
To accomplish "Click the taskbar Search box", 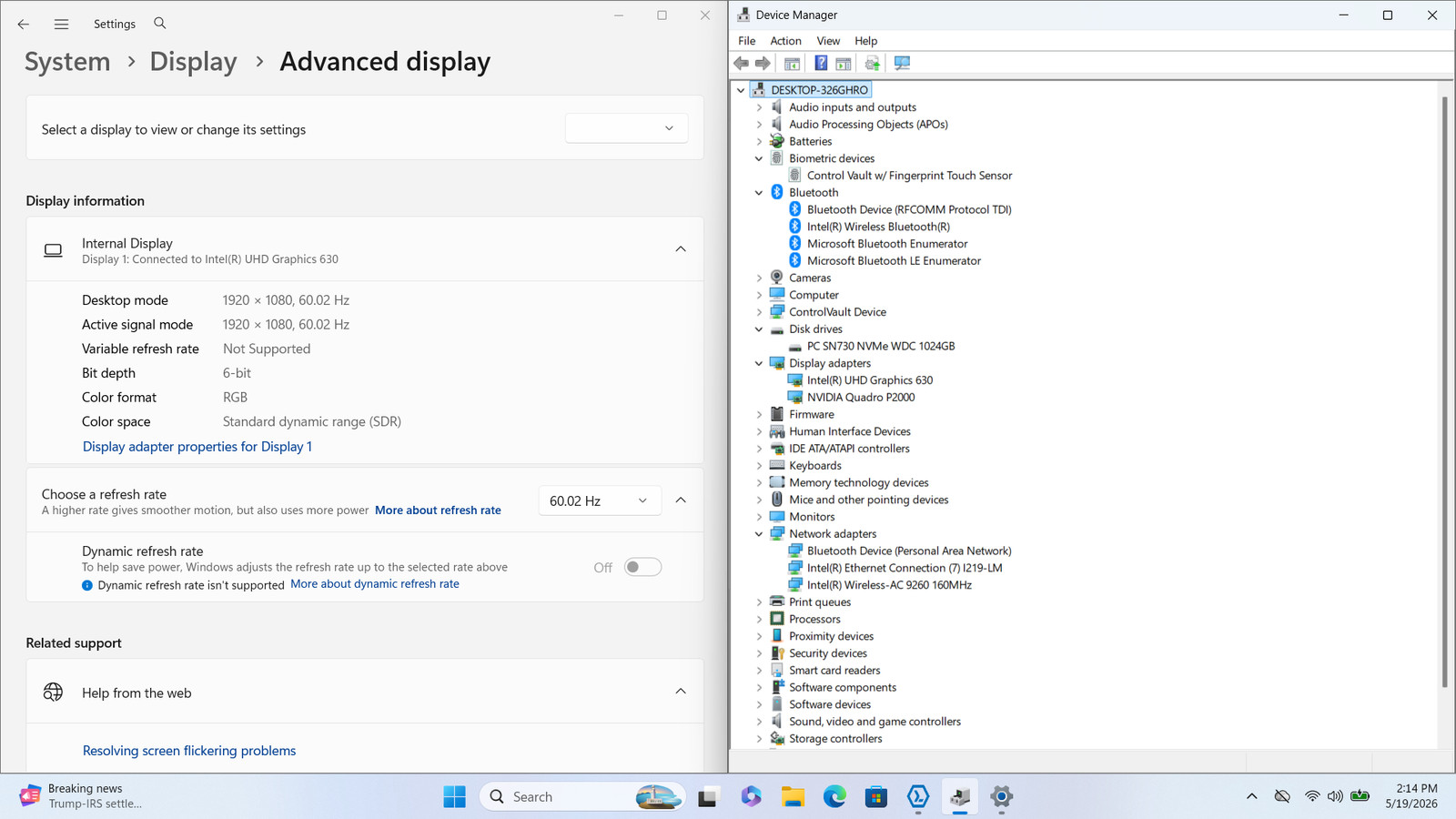I will (582, 796).
